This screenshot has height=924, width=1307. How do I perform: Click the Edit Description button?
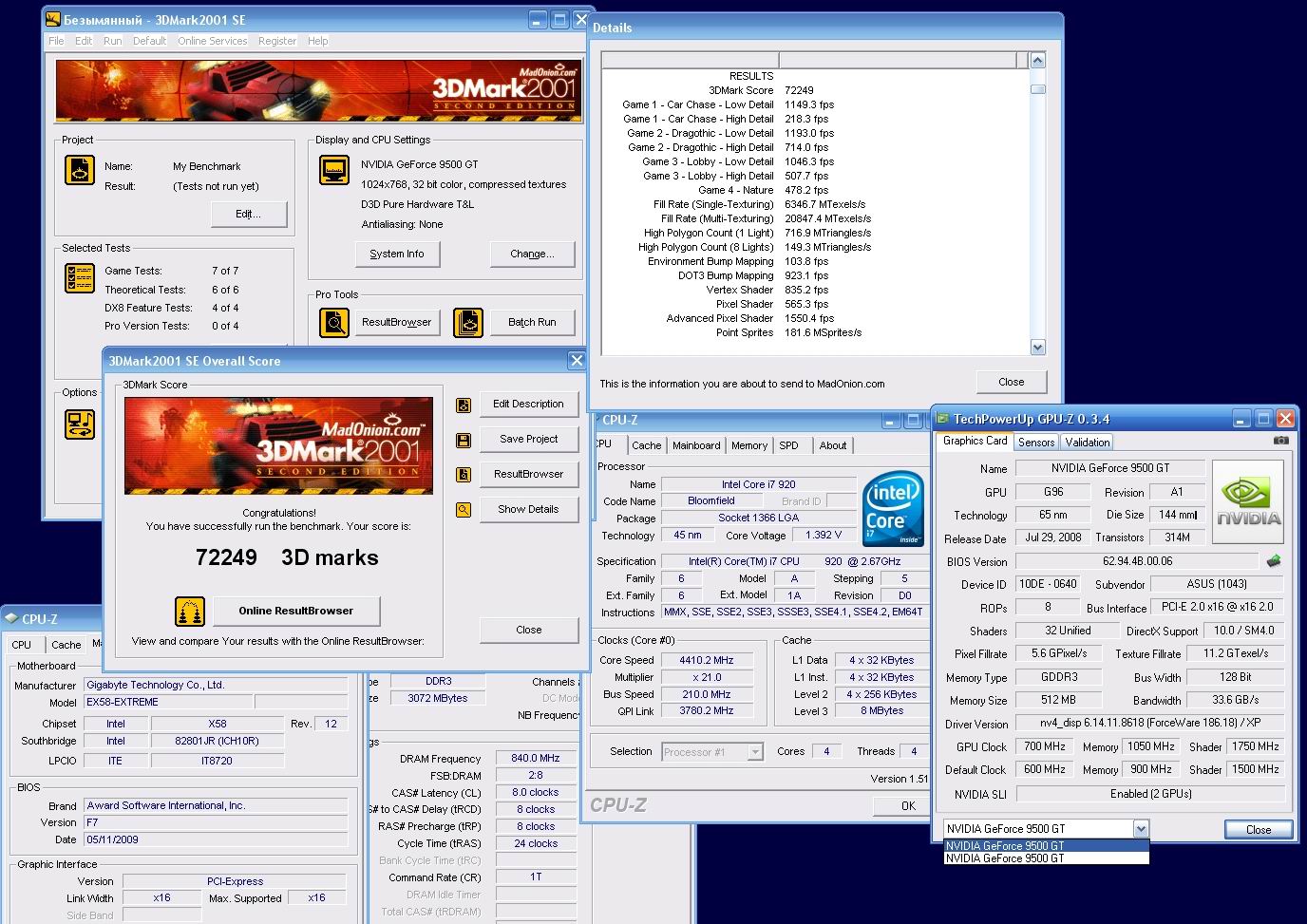[x=528, y=405]
